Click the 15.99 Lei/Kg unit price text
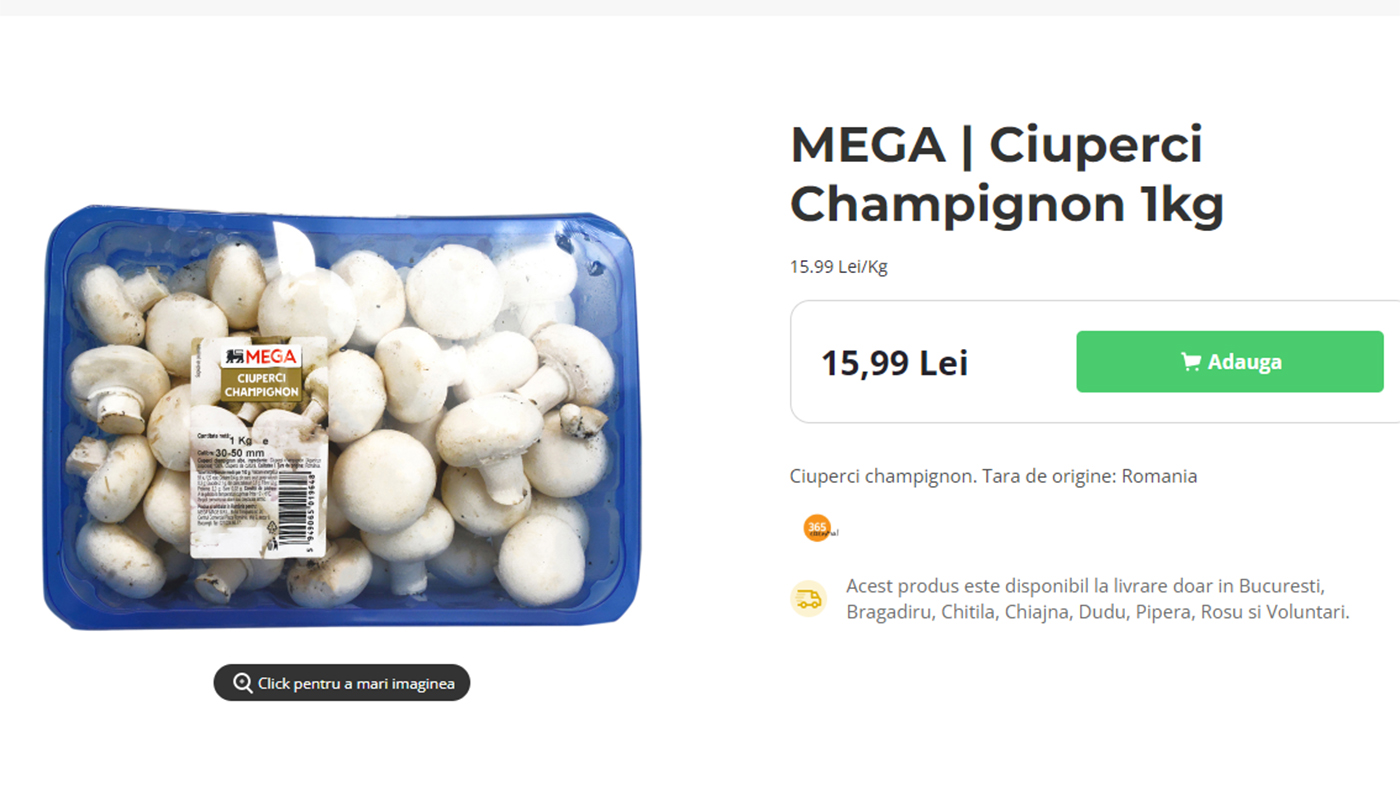Image resolution: width=1400 pixels, height=785 pixels. (x=839, y=267)
